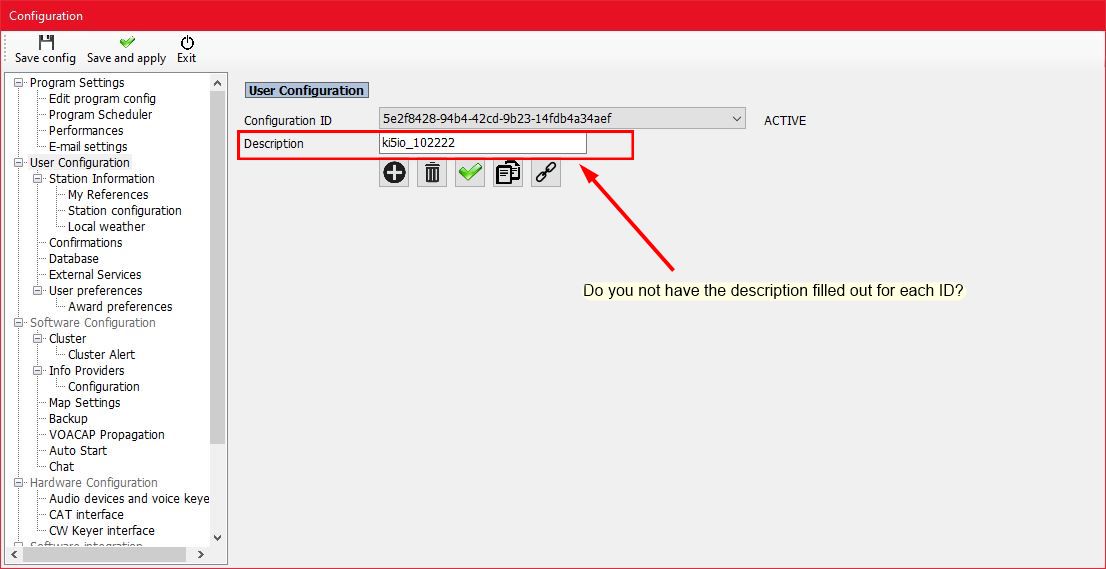Click Save and apply green checkmark
This screenshot has height=569, width=1106.
[127, 42]
